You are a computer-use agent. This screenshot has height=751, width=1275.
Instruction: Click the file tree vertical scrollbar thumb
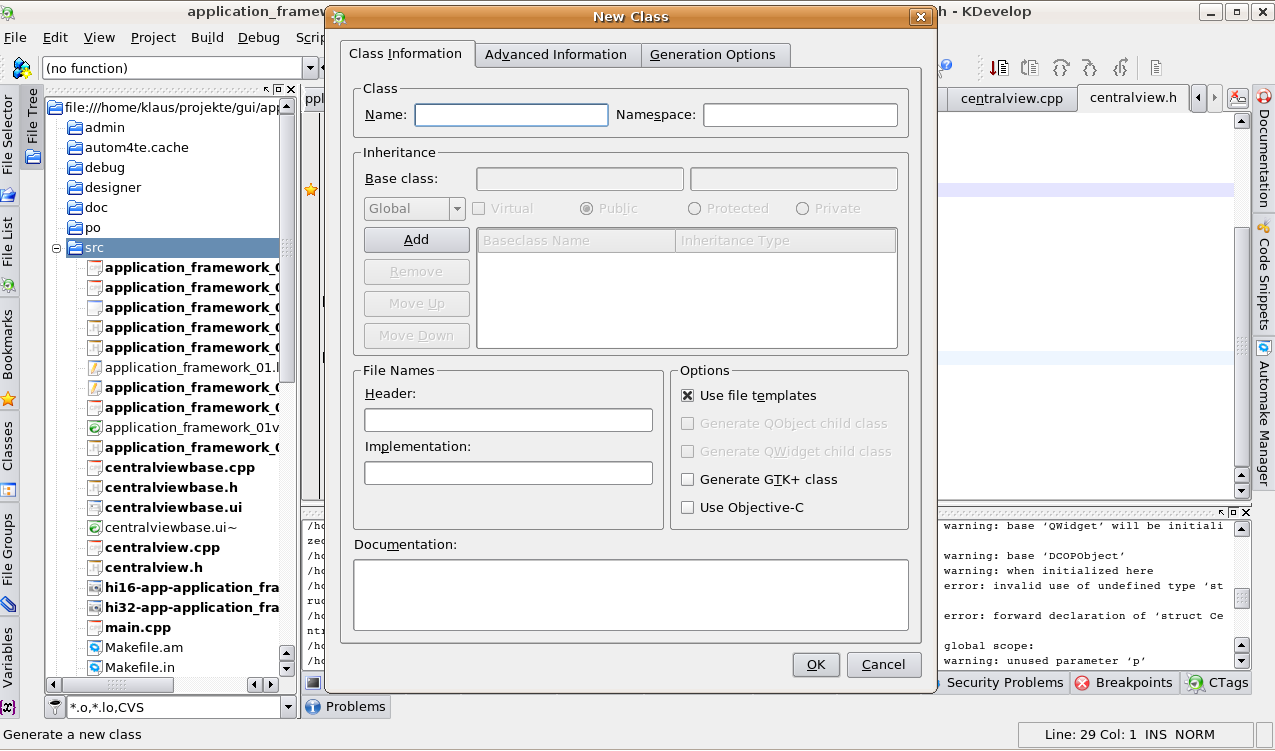(x=287, y=248)
